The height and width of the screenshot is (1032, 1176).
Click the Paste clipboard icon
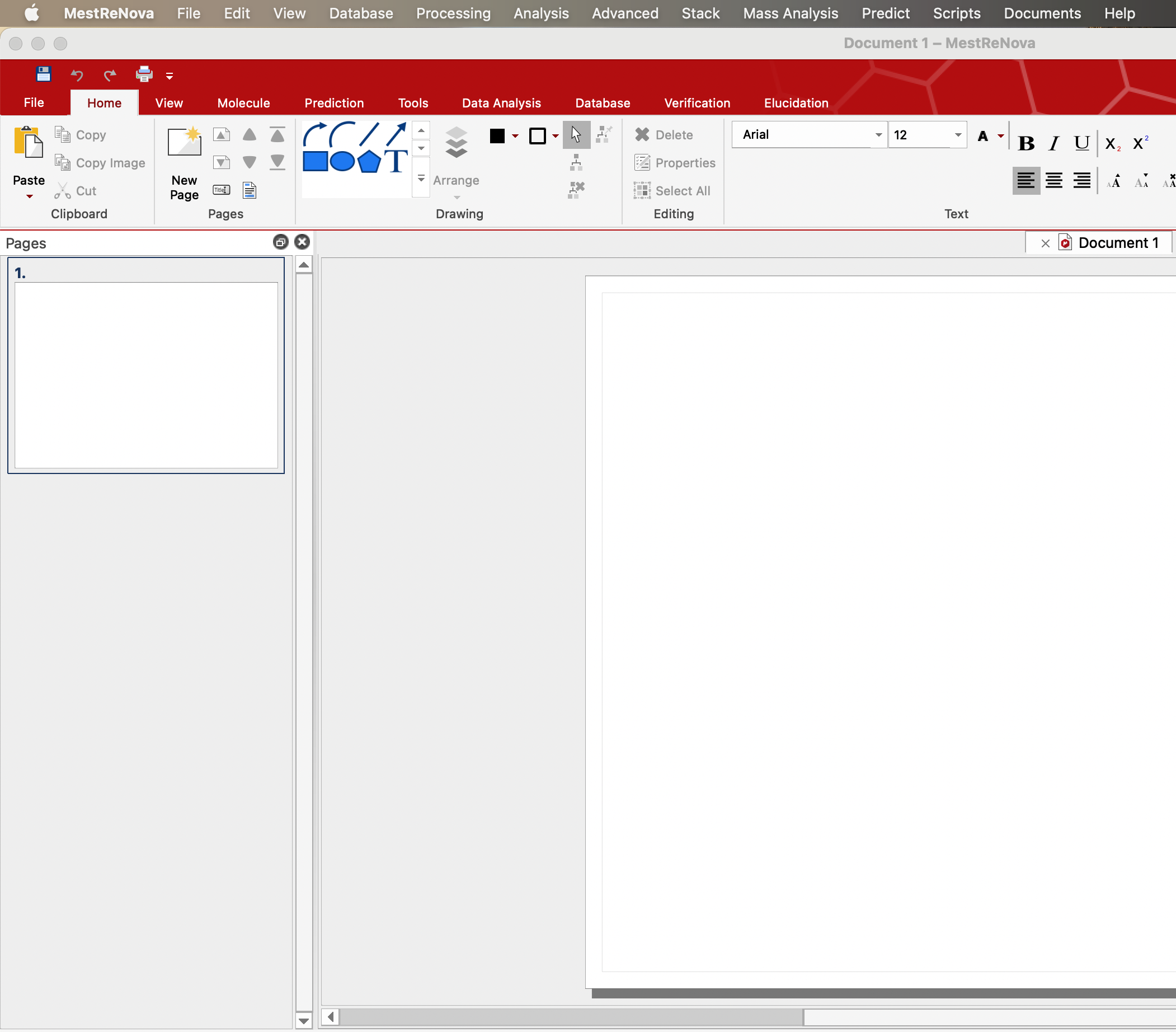29,142
